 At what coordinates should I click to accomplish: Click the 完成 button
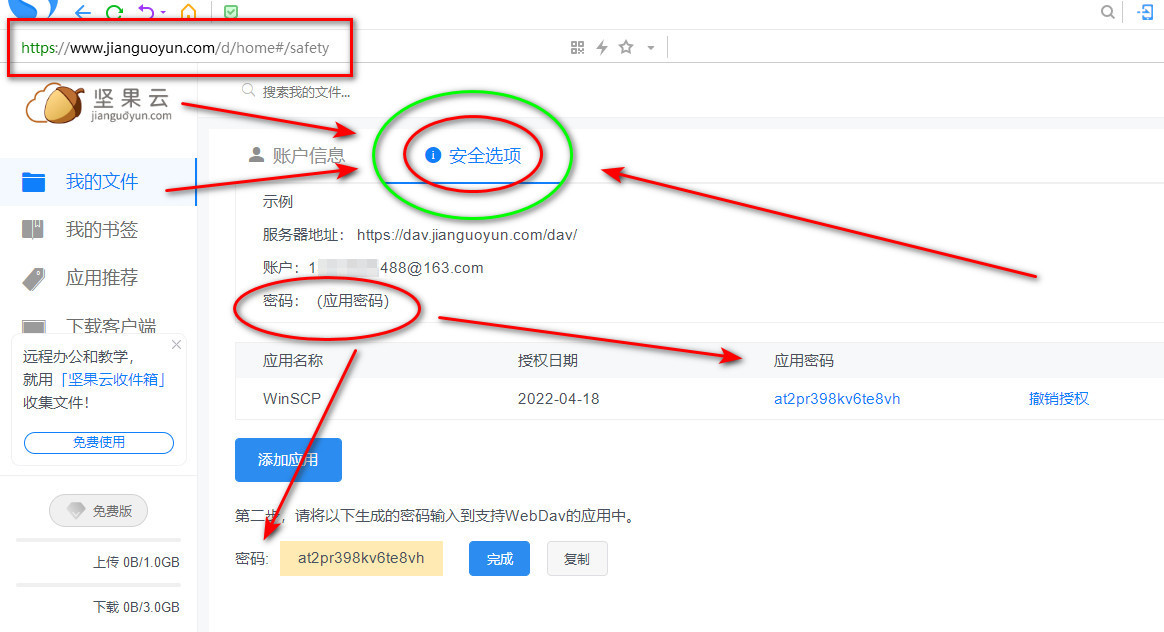coord(499,558)
